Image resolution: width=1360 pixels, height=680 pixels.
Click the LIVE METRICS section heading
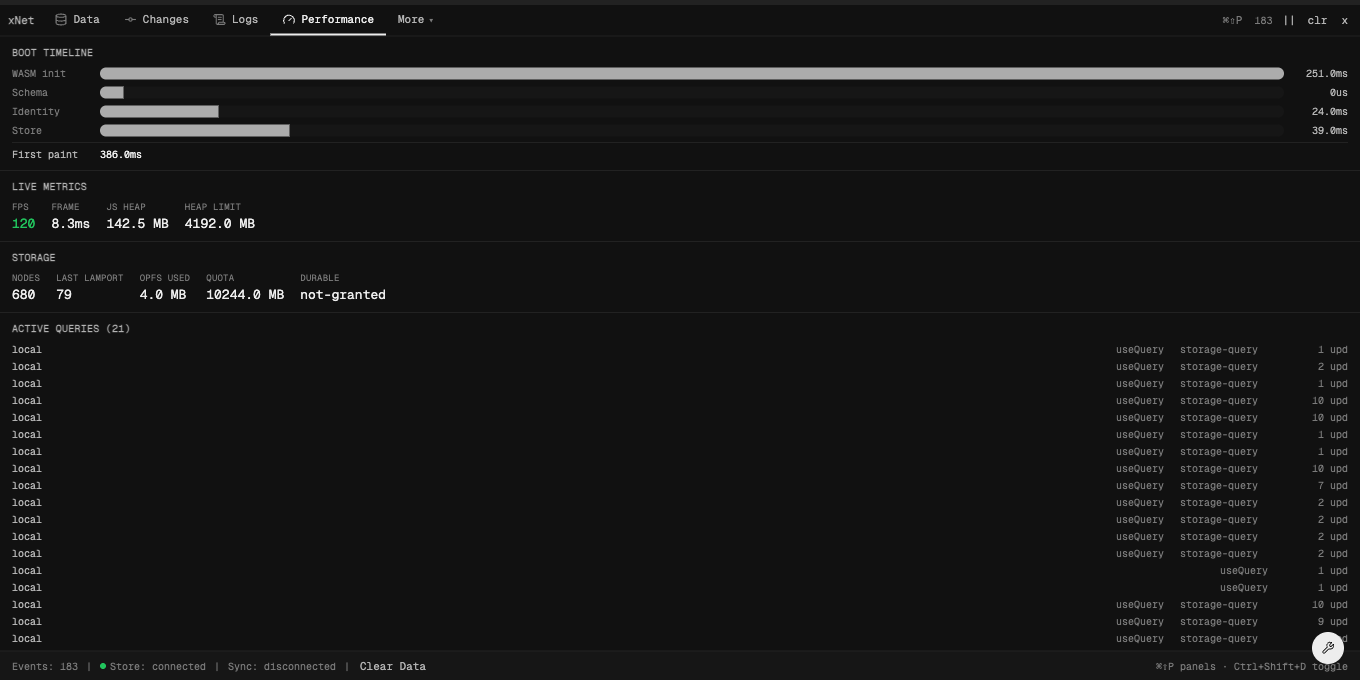tap(49, 187)
